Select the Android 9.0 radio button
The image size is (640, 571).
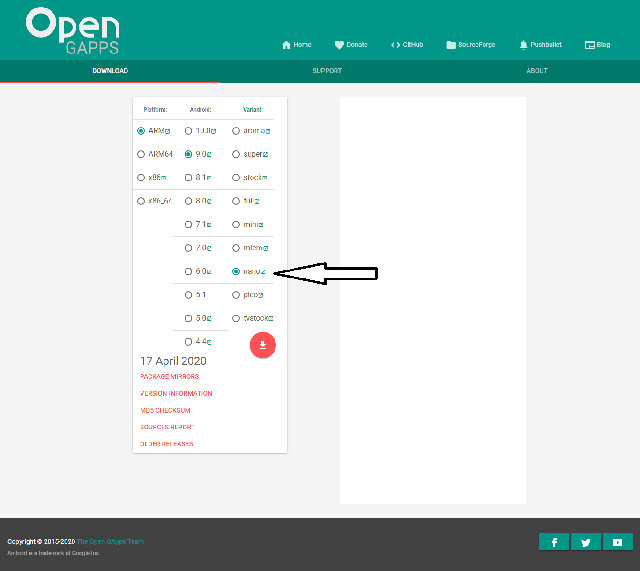click(x=188, y=154)
